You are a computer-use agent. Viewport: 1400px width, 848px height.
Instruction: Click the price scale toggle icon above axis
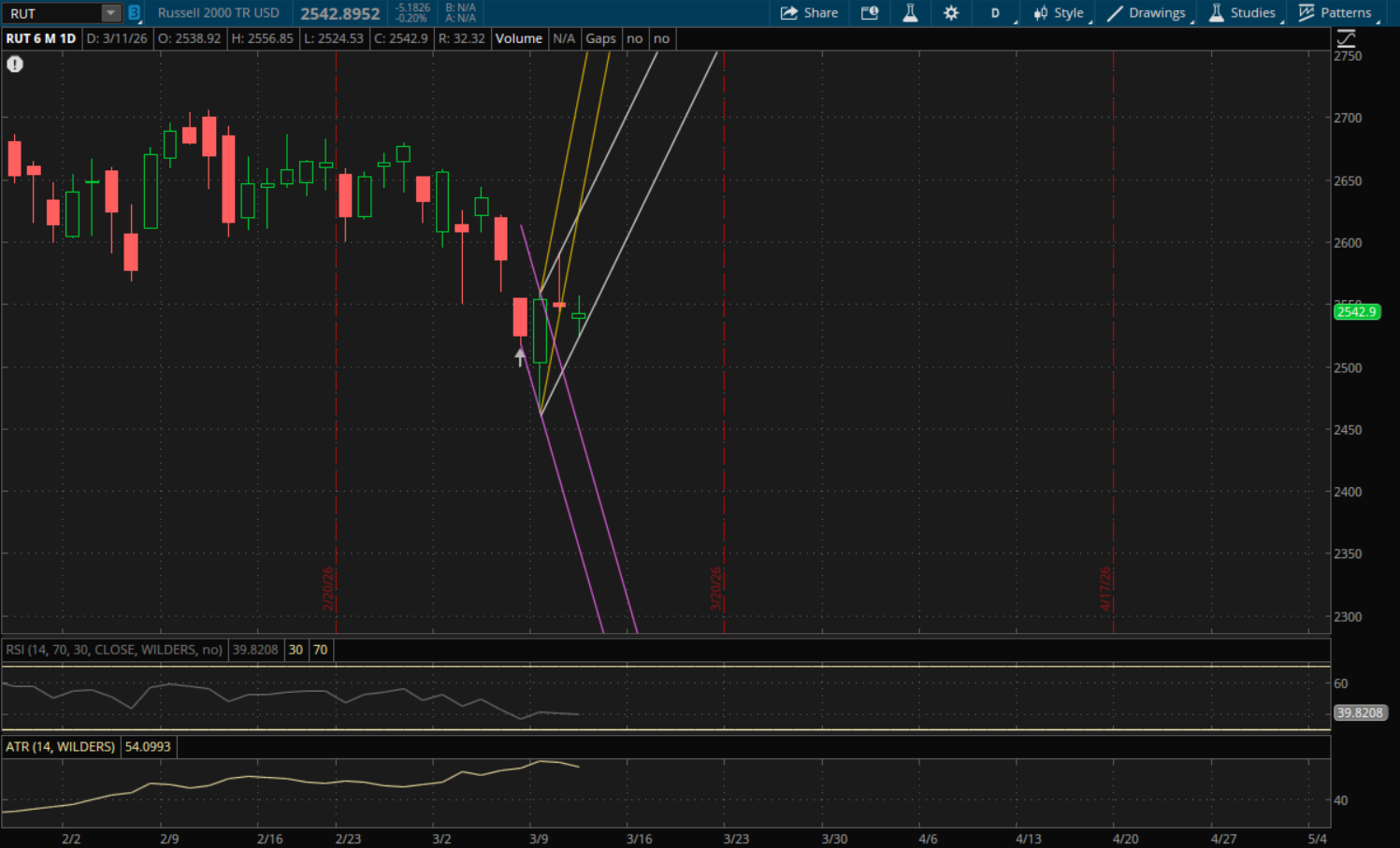click(1346, 39)
